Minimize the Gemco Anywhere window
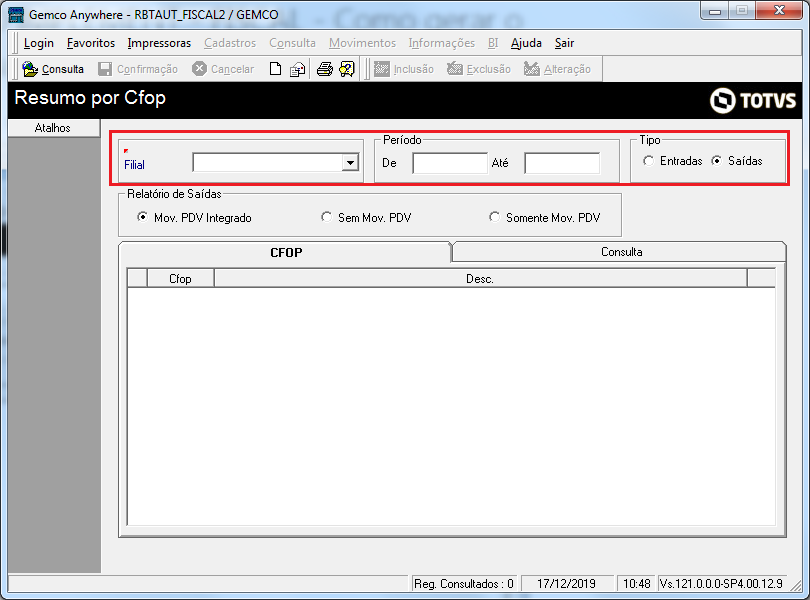 click(715, 11)
